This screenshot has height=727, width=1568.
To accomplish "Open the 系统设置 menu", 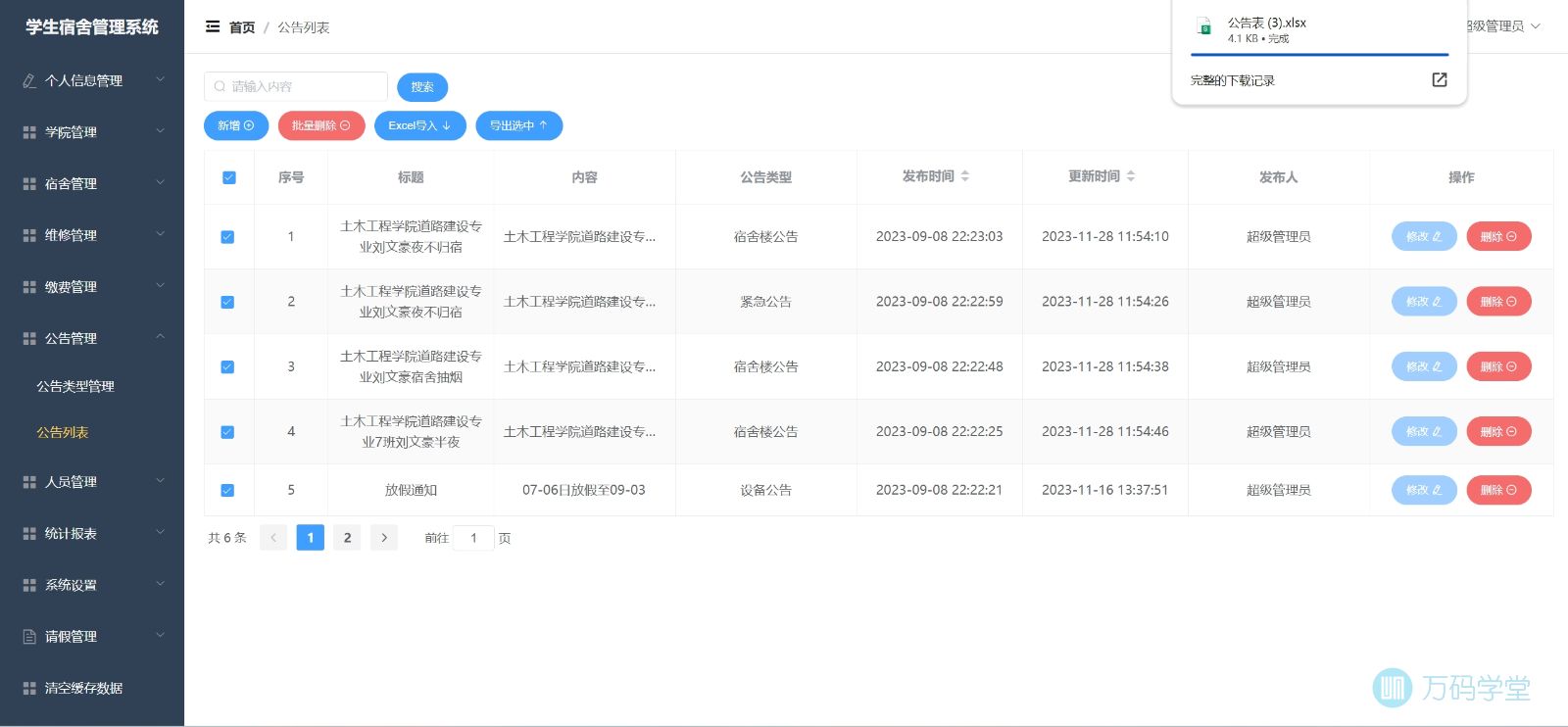I will pos(92,585).
